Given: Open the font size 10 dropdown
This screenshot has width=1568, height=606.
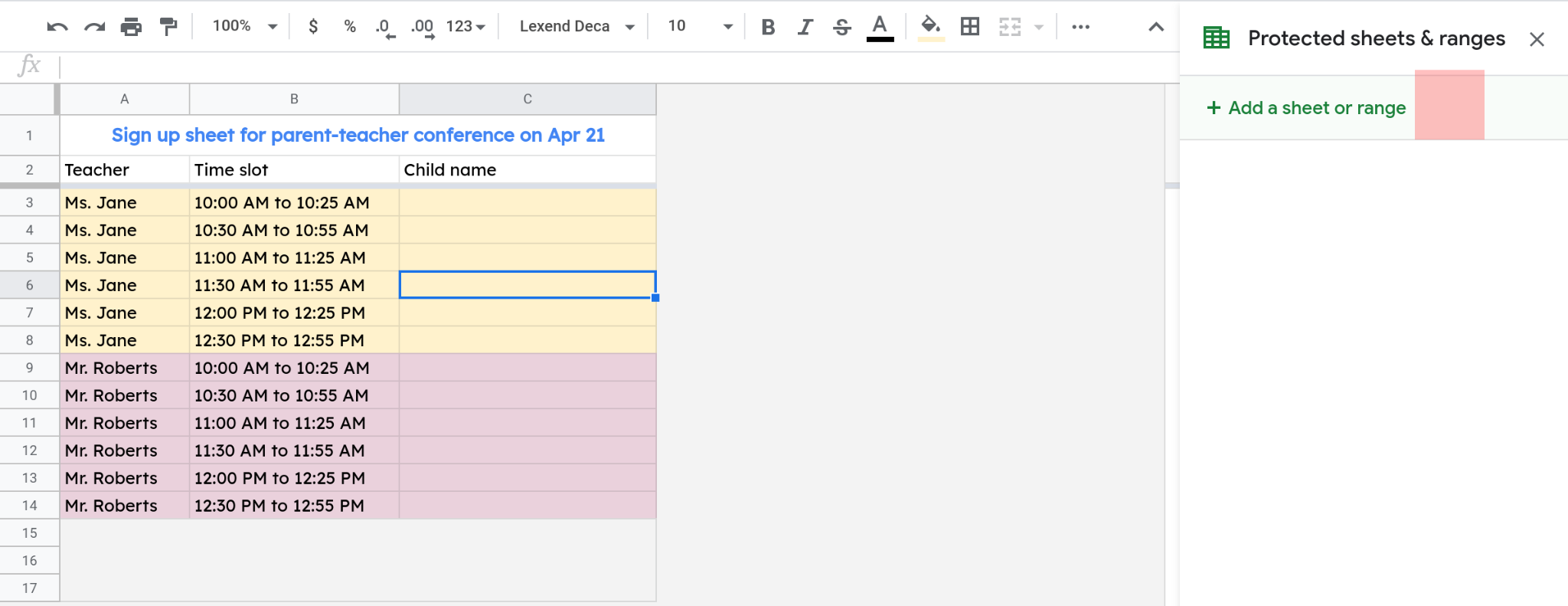Looking at the screenshot, I should (700, 26).
